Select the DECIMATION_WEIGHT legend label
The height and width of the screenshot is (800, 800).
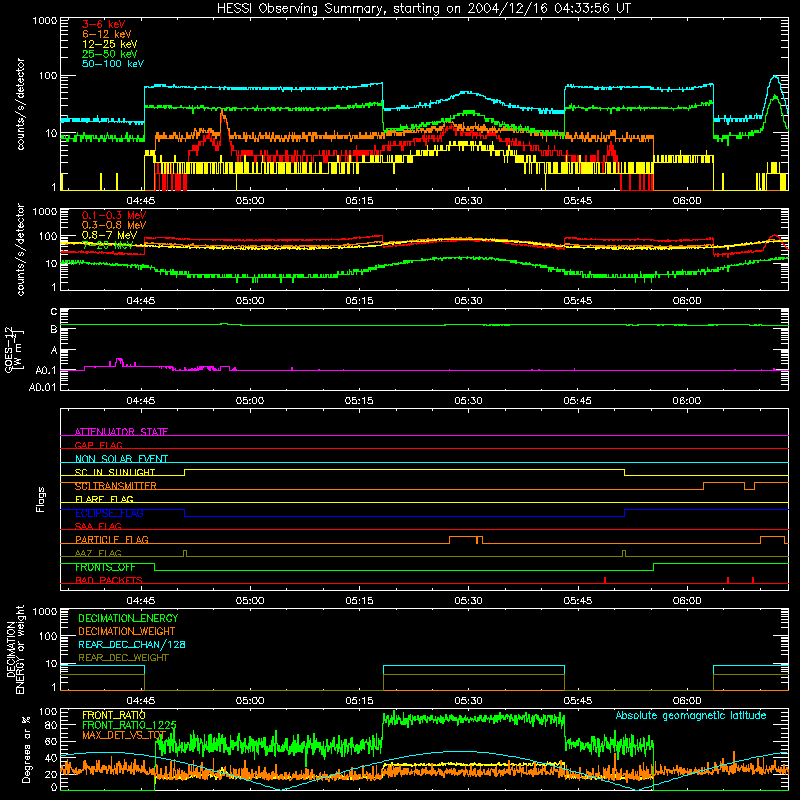127,631
